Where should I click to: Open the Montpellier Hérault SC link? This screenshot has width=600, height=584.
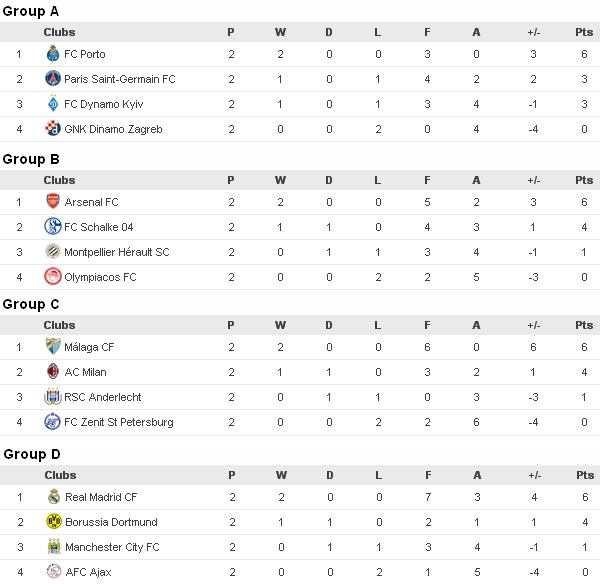point(116,252)
